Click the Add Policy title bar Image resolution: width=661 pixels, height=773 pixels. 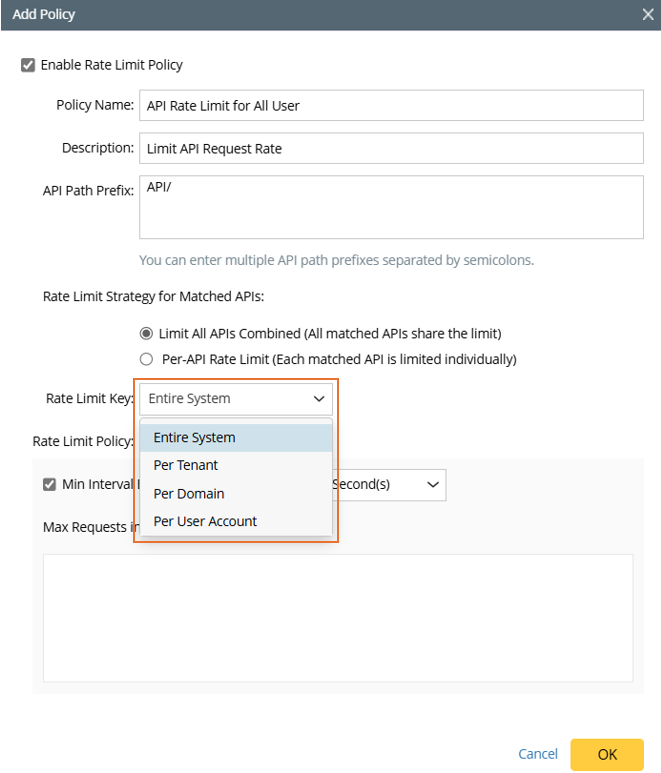click(x=300, y=15)
